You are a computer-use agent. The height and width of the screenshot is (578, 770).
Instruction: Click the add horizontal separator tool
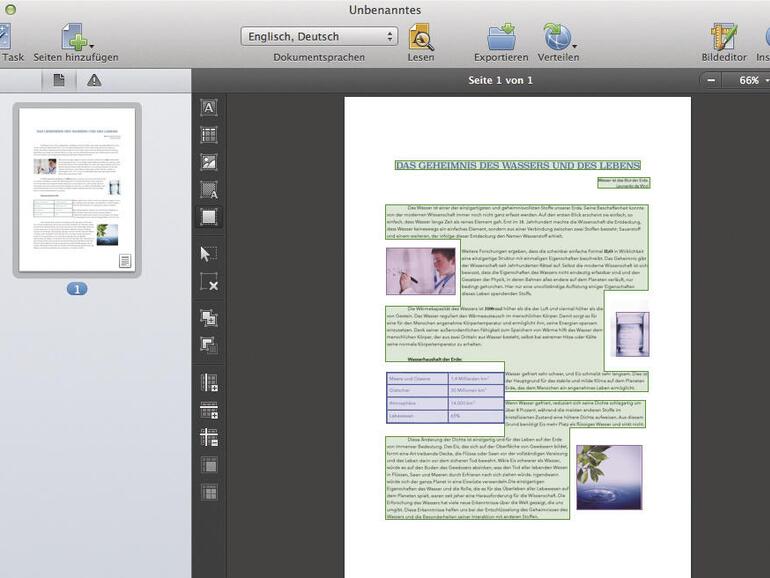pyautogui.click(x=209, y=409)
